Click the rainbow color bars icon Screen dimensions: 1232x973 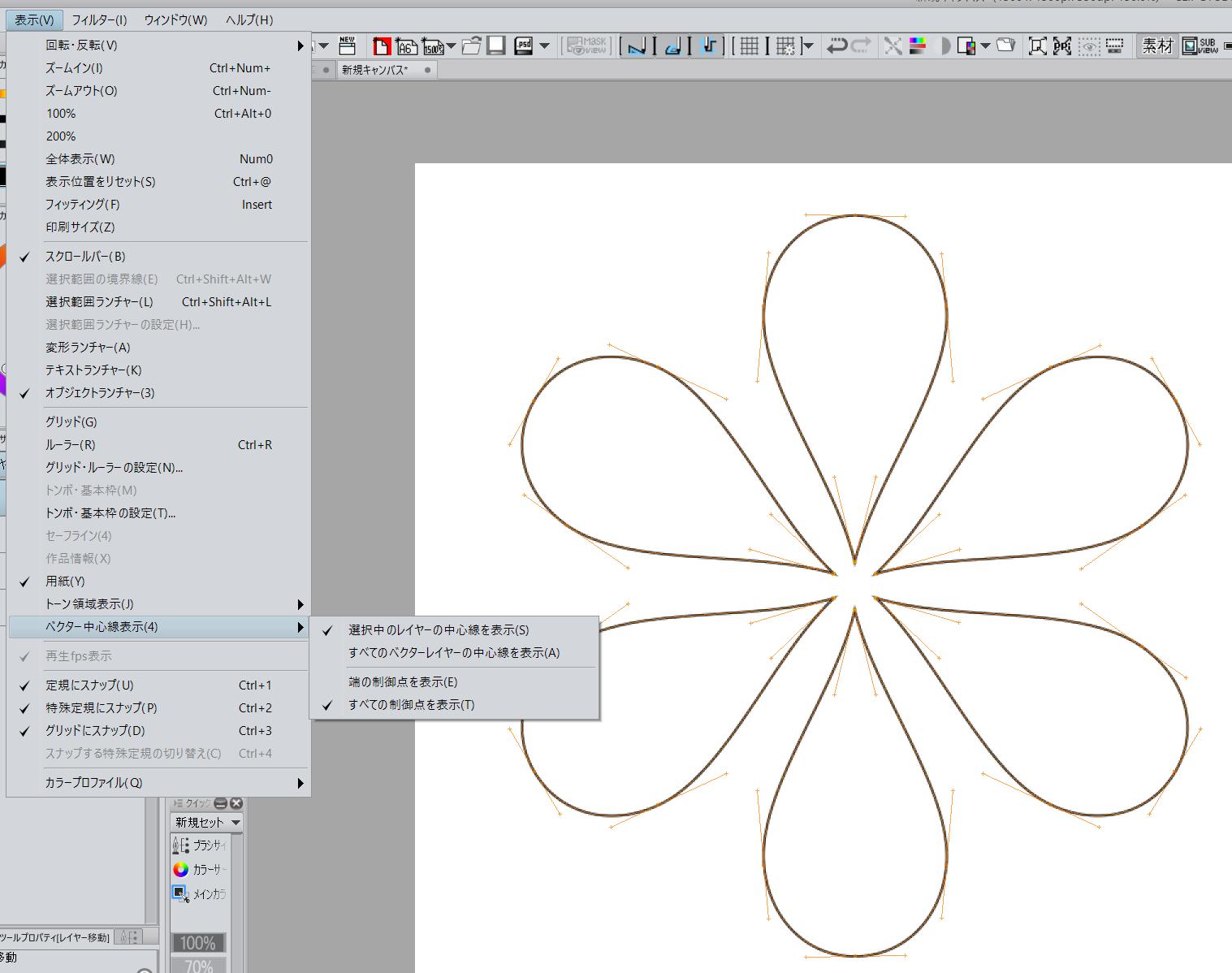click(918, 46)
